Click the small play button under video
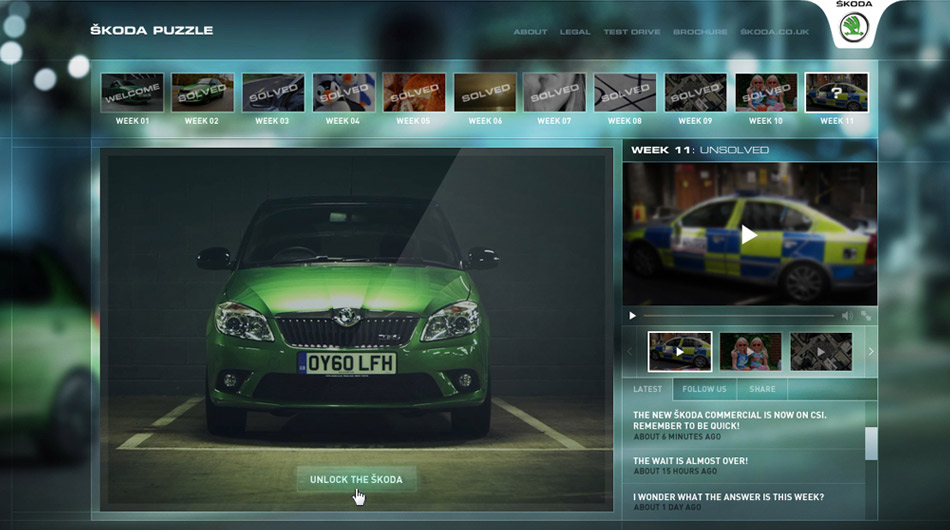 633,316
